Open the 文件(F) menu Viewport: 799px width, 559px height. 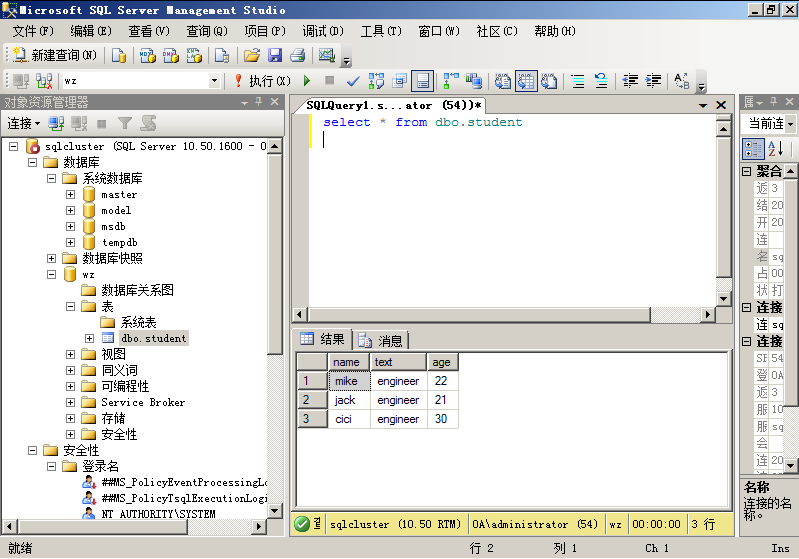(x=33, y=31)
